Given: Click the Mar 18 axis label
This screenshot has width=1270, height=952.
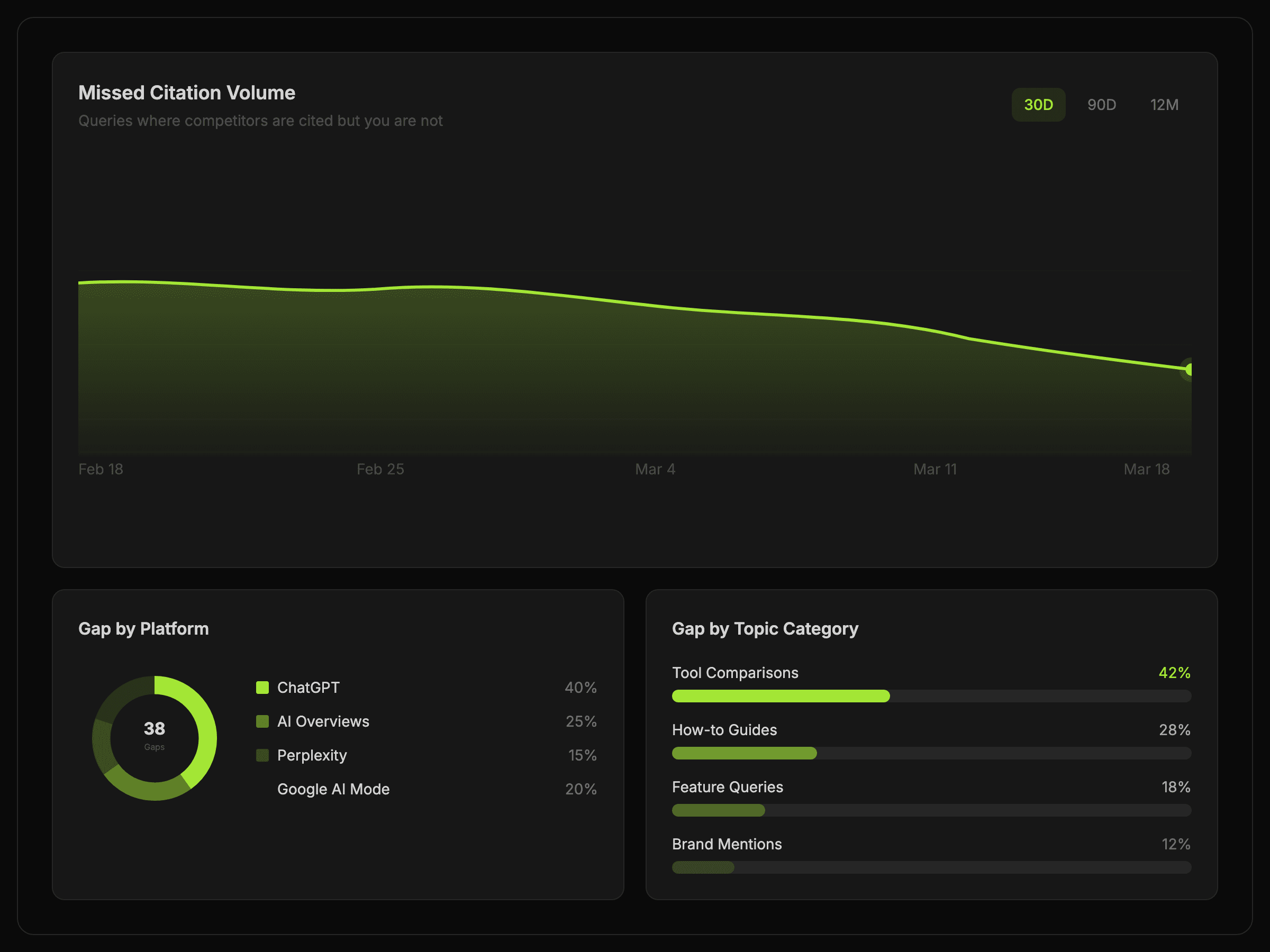Looking at the screenshot, I should tap(1146, 470).
